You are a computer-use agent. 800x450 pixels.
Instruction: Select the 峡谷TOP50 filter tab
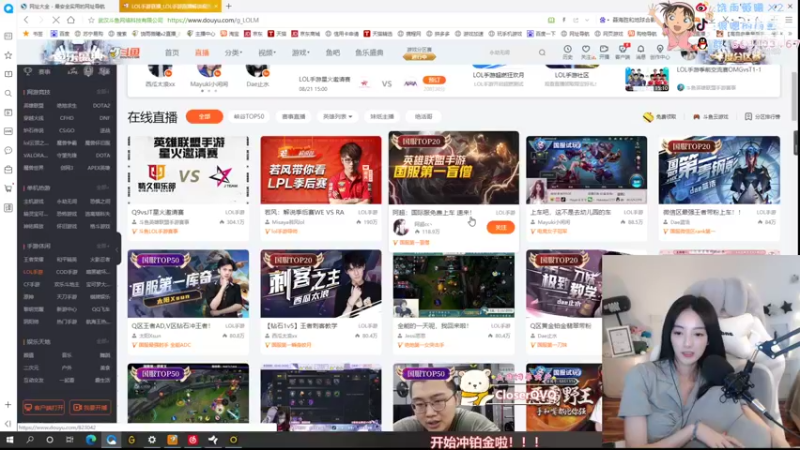pyautogui.click(x=249, y=117)
